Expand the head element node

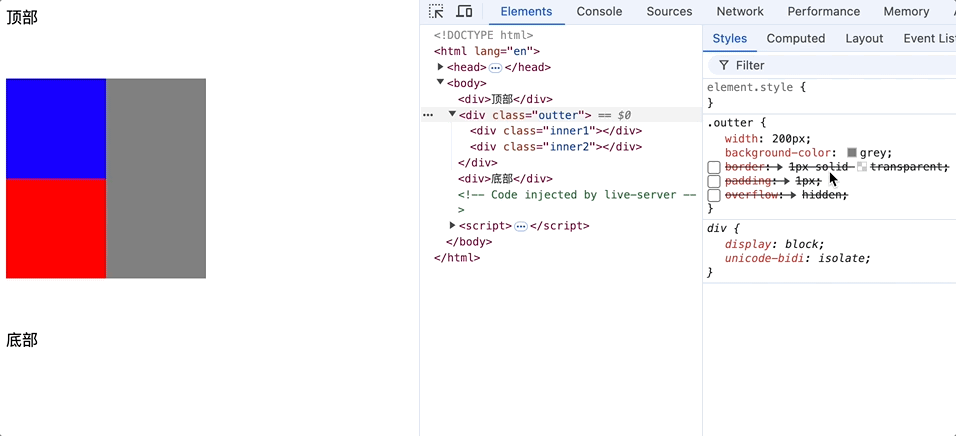click(441, 67)
